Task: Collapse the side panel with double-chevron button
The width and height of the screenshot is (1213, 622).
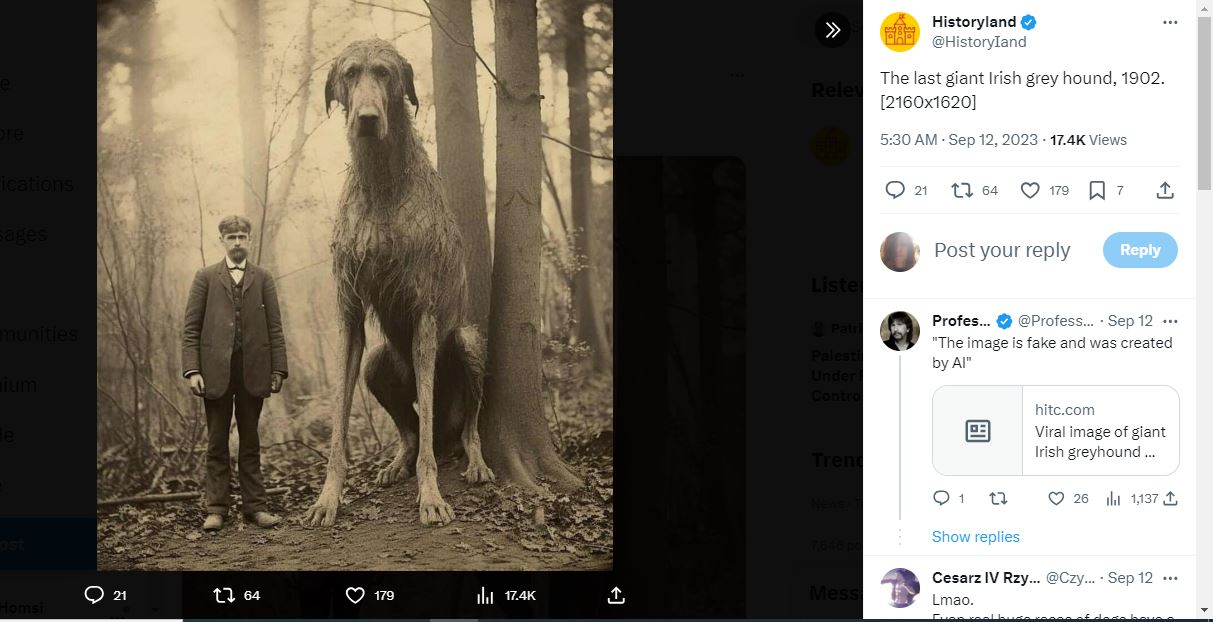Action: pyautogui.click(x=832, y=30)
